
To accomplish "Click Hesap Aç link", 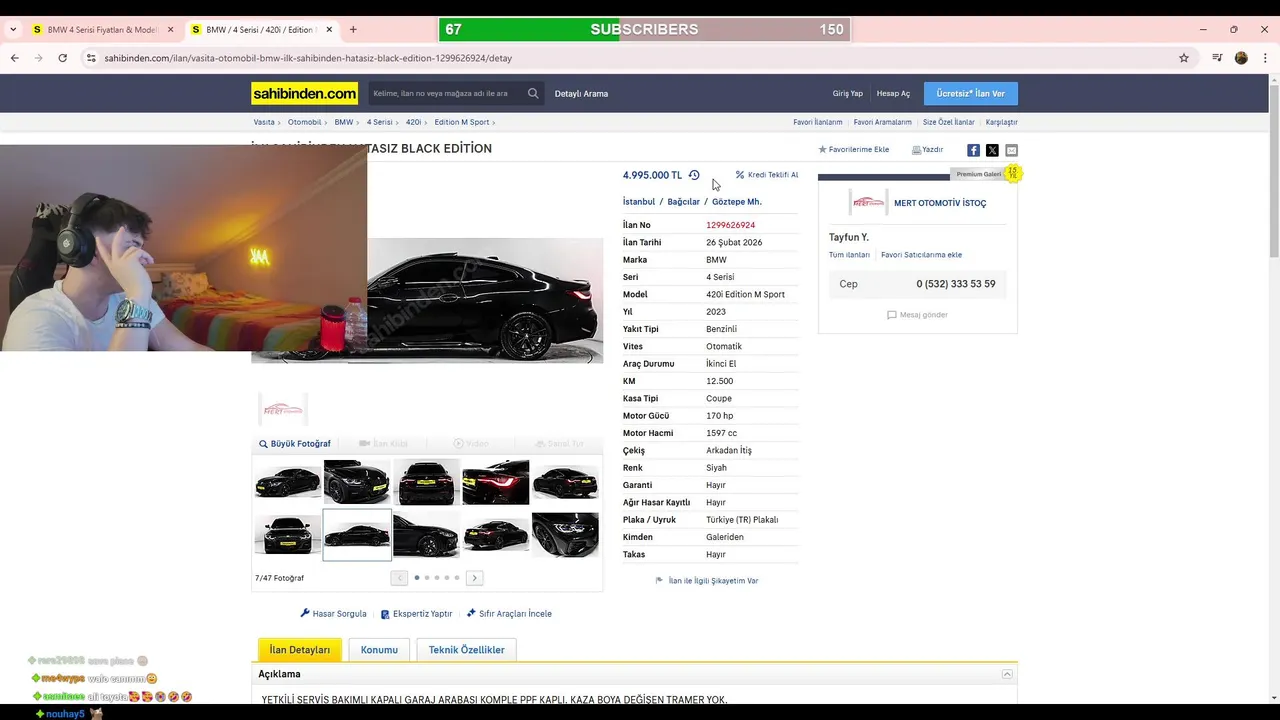I will tap(893, 94).
